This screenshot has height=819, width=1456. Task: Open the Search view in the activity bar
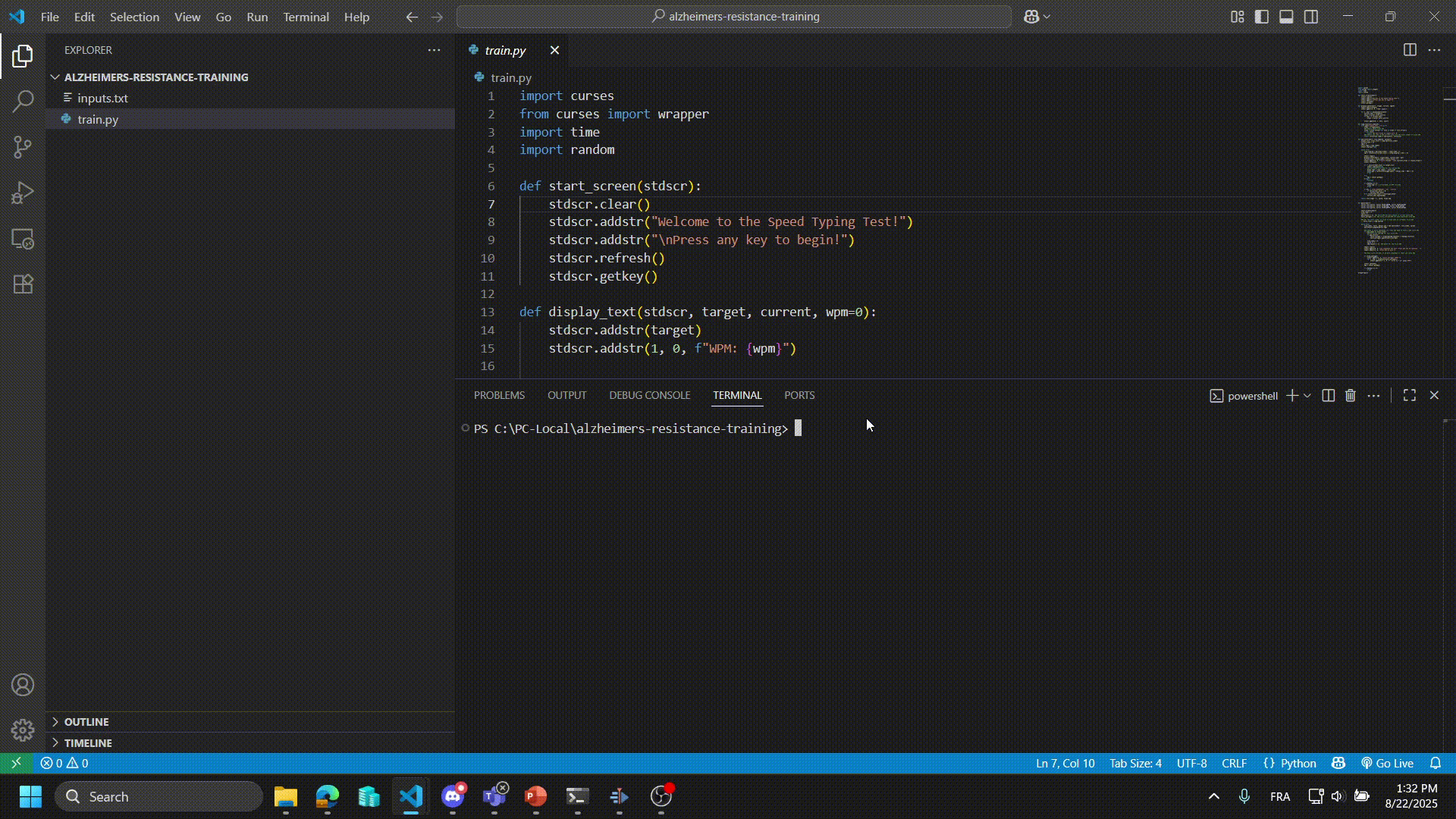click(x=23, y=101)
